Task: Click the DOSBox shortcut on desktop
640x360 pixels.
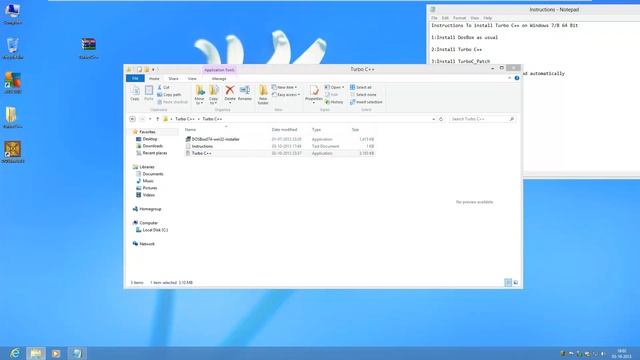Action: (x=13, y=152)
